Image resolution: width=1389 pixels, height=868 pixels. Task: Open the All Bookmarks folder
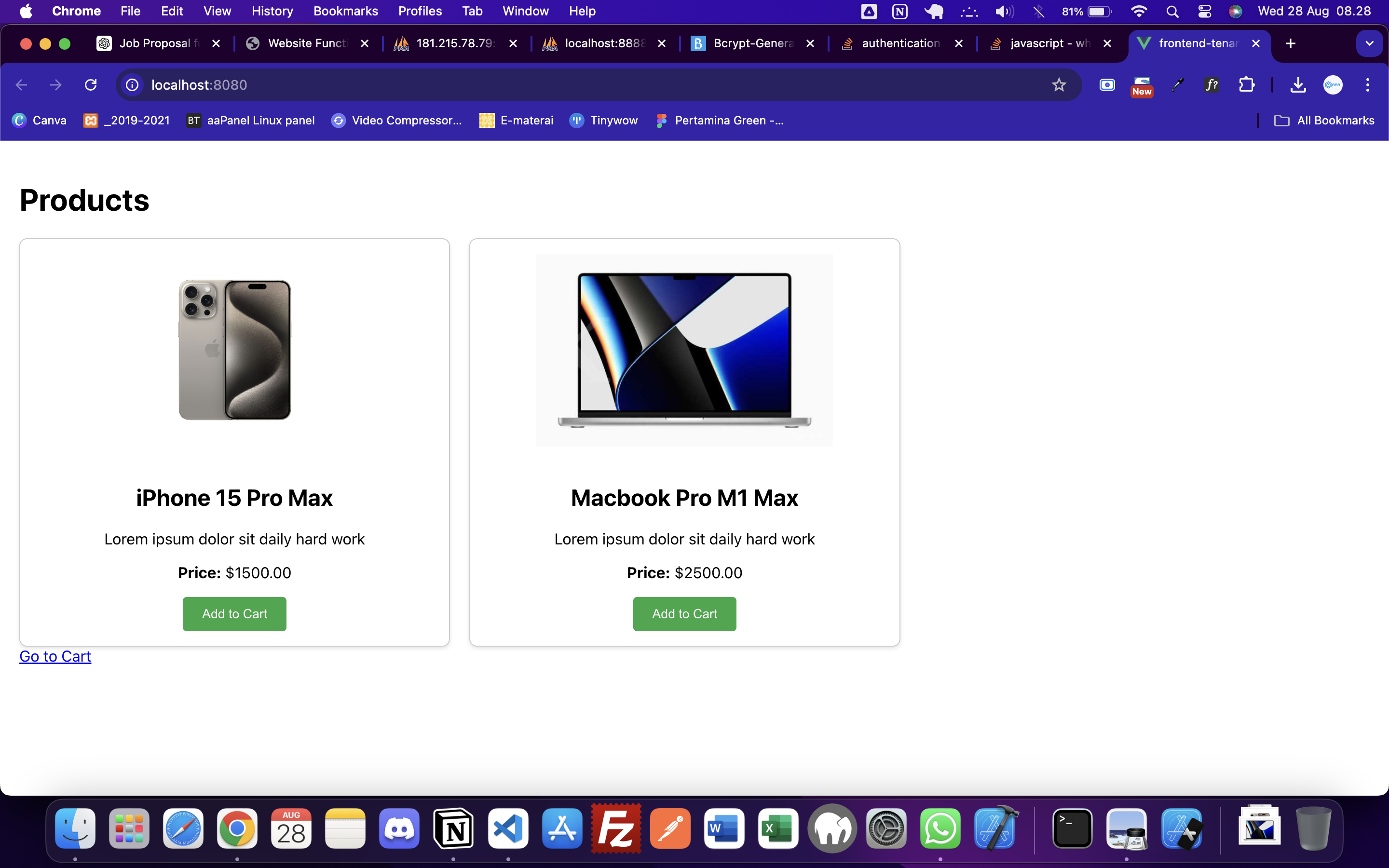tap(1324, 121)
